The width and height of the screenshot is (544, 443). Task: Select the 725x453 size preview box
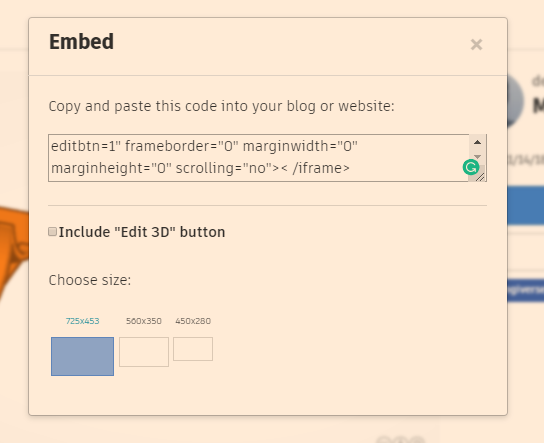tap(82, 356)
